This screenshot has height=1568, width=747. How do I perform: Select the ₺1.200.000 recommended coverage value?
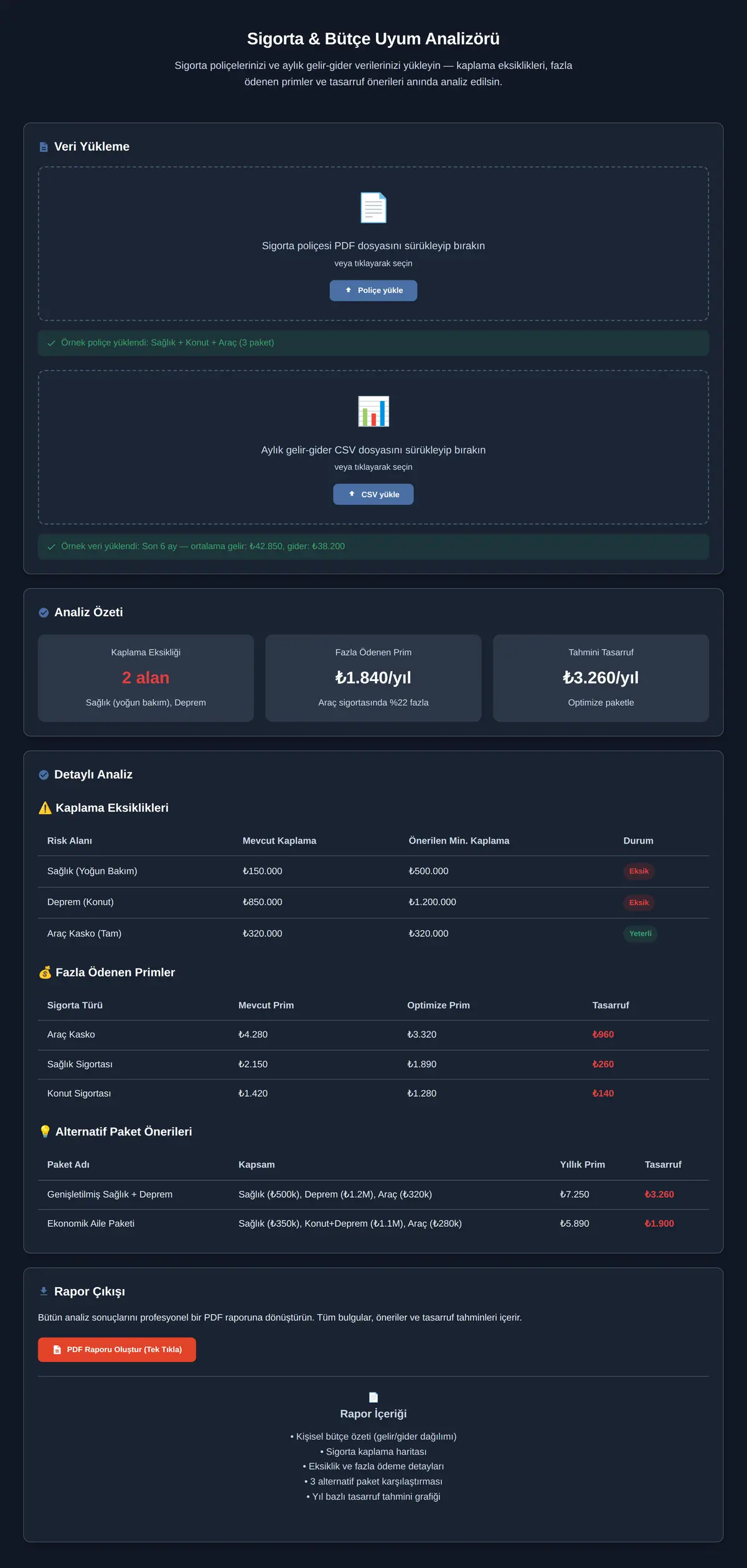[432, 903]
